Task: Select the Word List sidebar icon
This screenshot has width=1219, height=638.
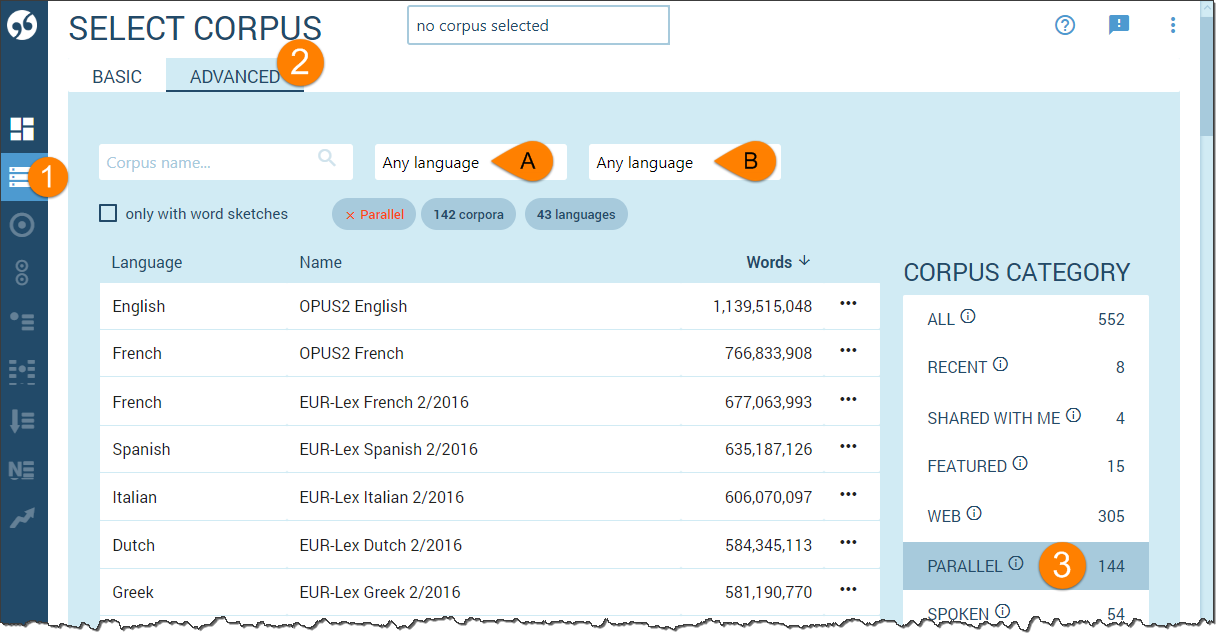Action: pyautogui.click(x=24, y=418)
